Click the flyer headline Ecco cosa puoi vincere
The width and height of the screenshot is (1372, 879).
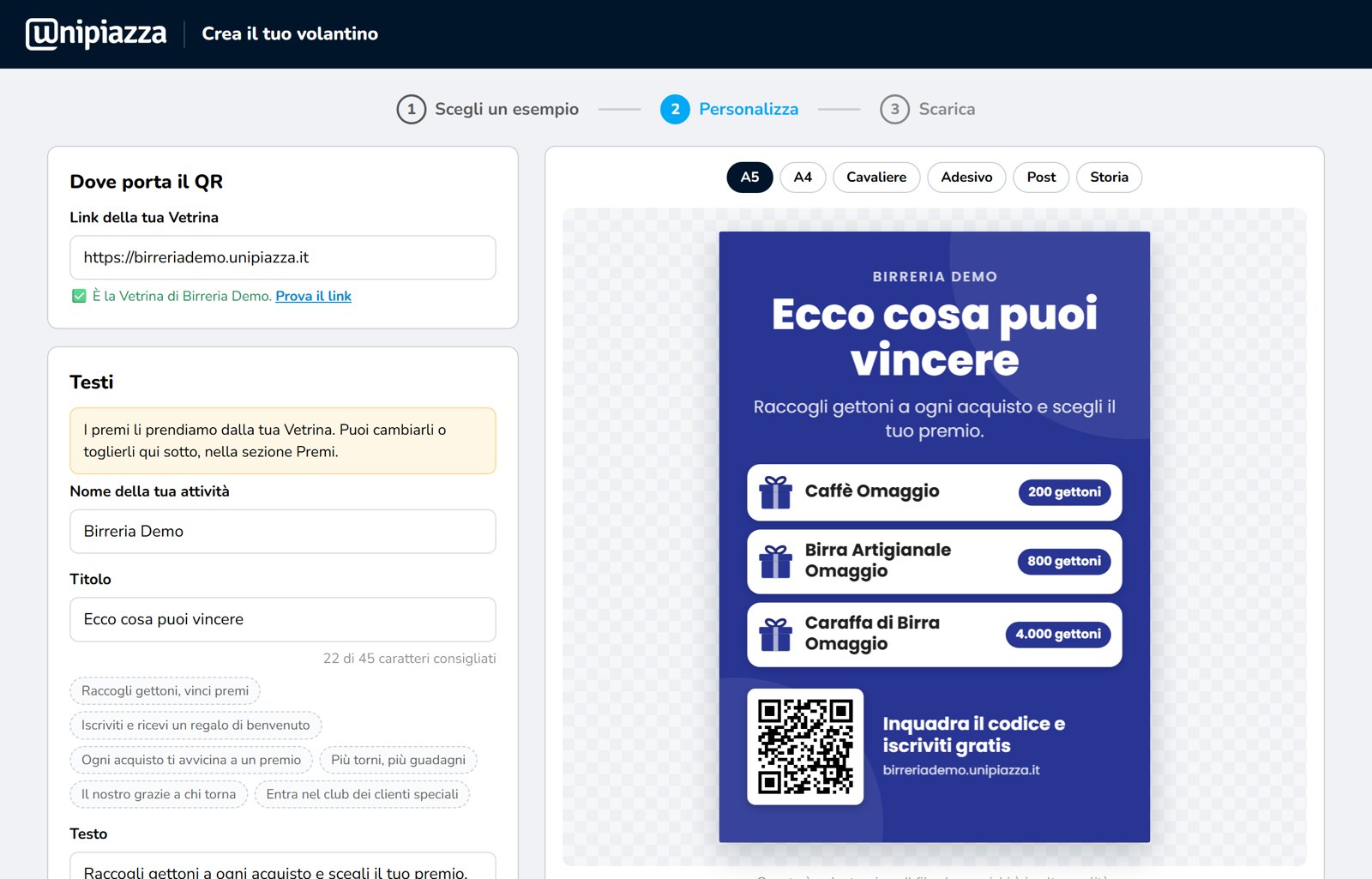pos(935,337)
